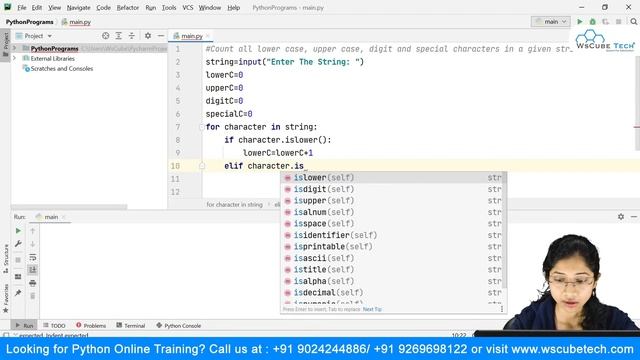Open the TODO tool window
Viewport: 640px width, 360px height.
coord(54,325)
